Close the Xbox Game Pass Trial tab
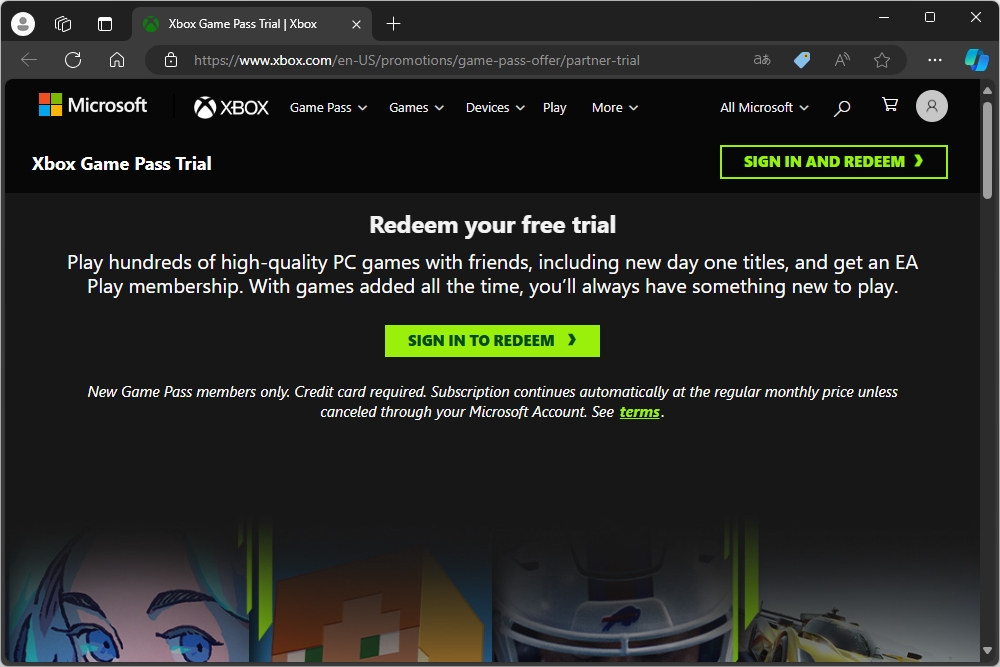Viewport: 1000px width, 667px height. tap(357, 24)
